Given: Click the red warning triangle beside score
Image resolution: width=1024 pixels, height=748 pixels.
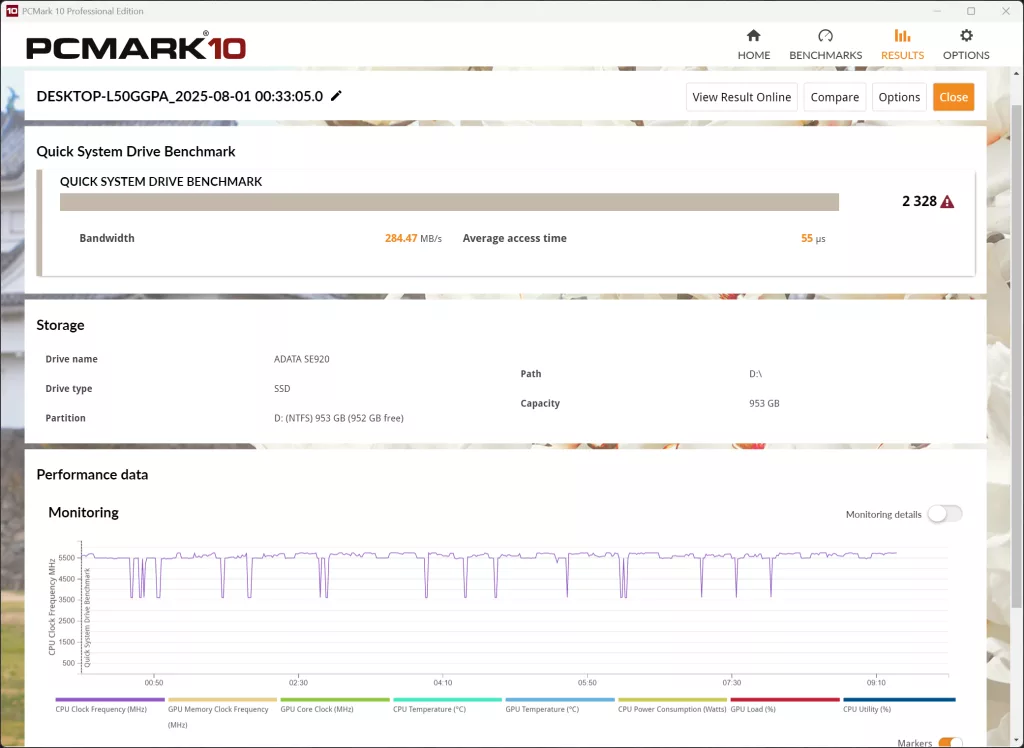Looking at the screenshot, I should tap(947, 202).
